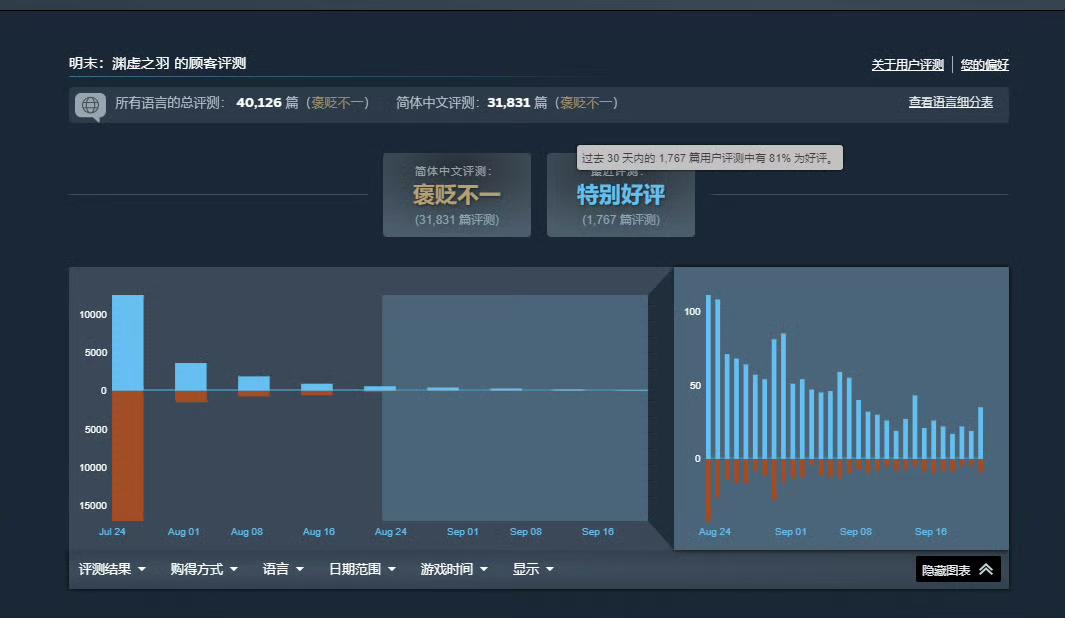Expand the 购得方式 filter dropdown
This screenshot has width=1065, height=618.
click(204, 569)
